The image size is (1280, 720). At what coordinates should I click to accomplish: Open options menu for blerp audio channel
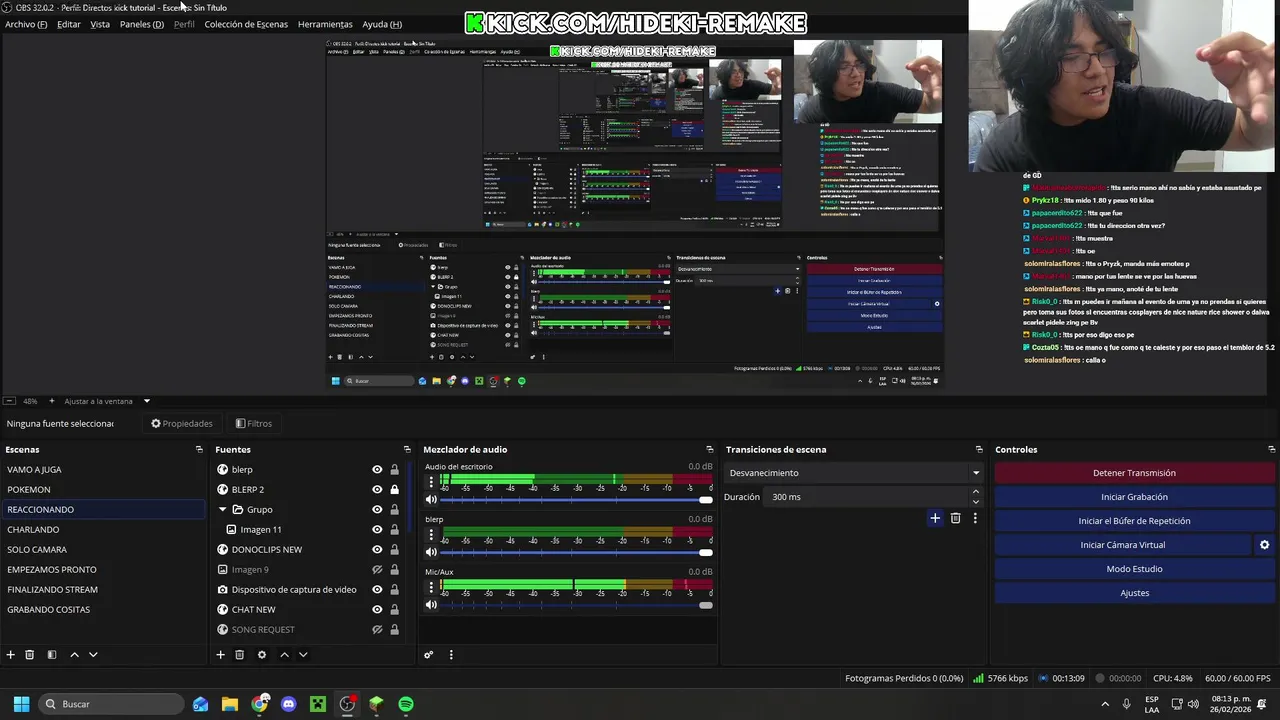(x=431, y=534)
